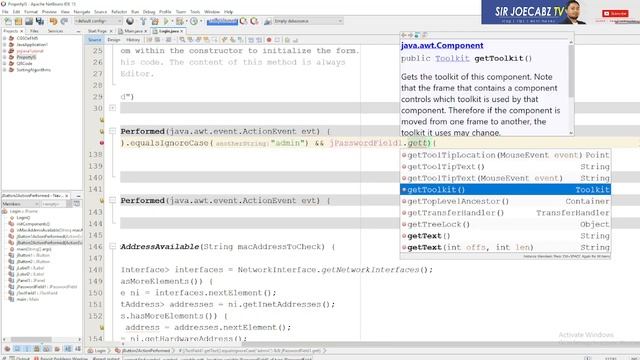Switch editor to Design view
This screenshot has height=360, width=640.
[113, 40]
